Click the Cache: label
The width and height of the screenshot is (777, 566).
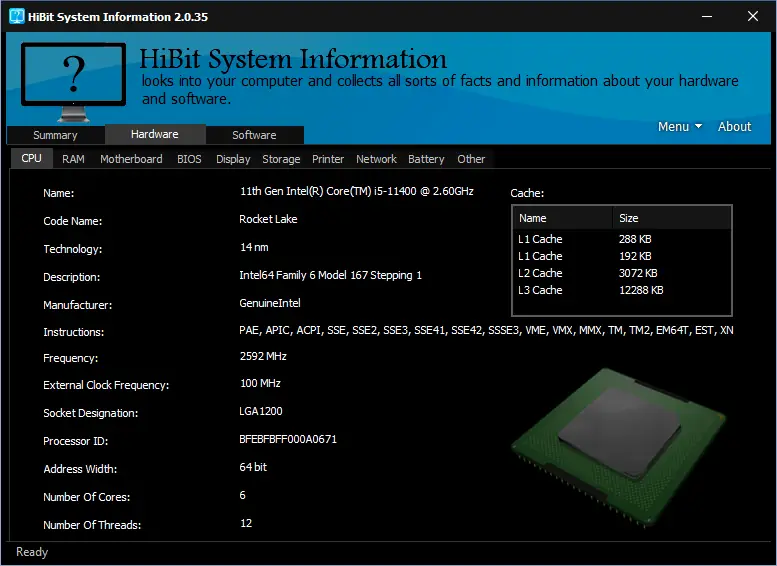click(527, 193)
